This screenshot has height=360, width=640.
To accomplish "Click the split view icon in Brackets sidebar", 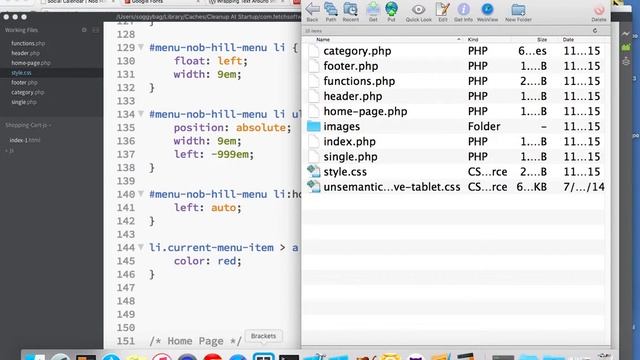I will pyautogui.click(x=96, y=30).
